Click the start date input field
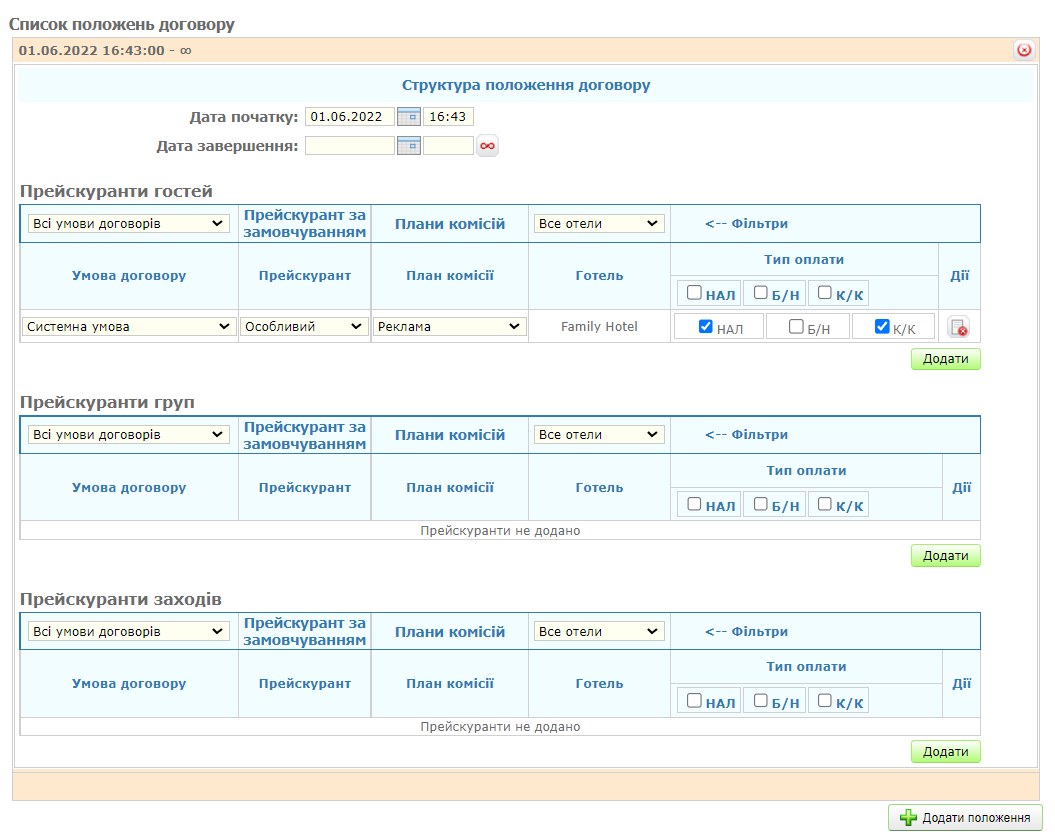This screenshot has height=832, width=1055. 349,117
